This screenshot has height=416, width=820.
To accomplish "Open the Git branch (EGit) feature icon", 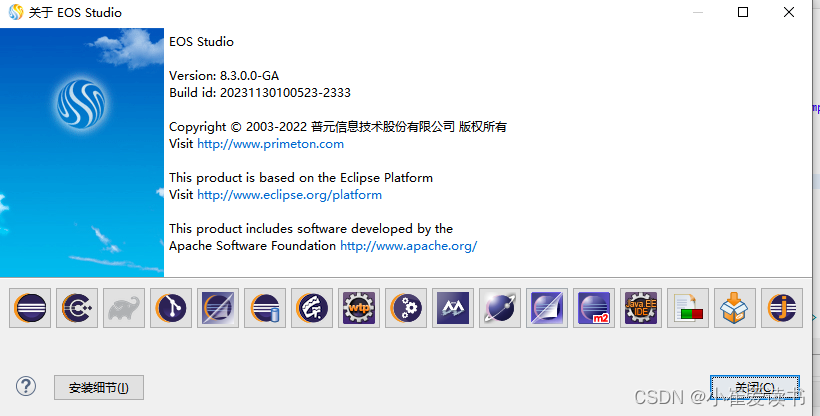I will (x=171, y=308).
